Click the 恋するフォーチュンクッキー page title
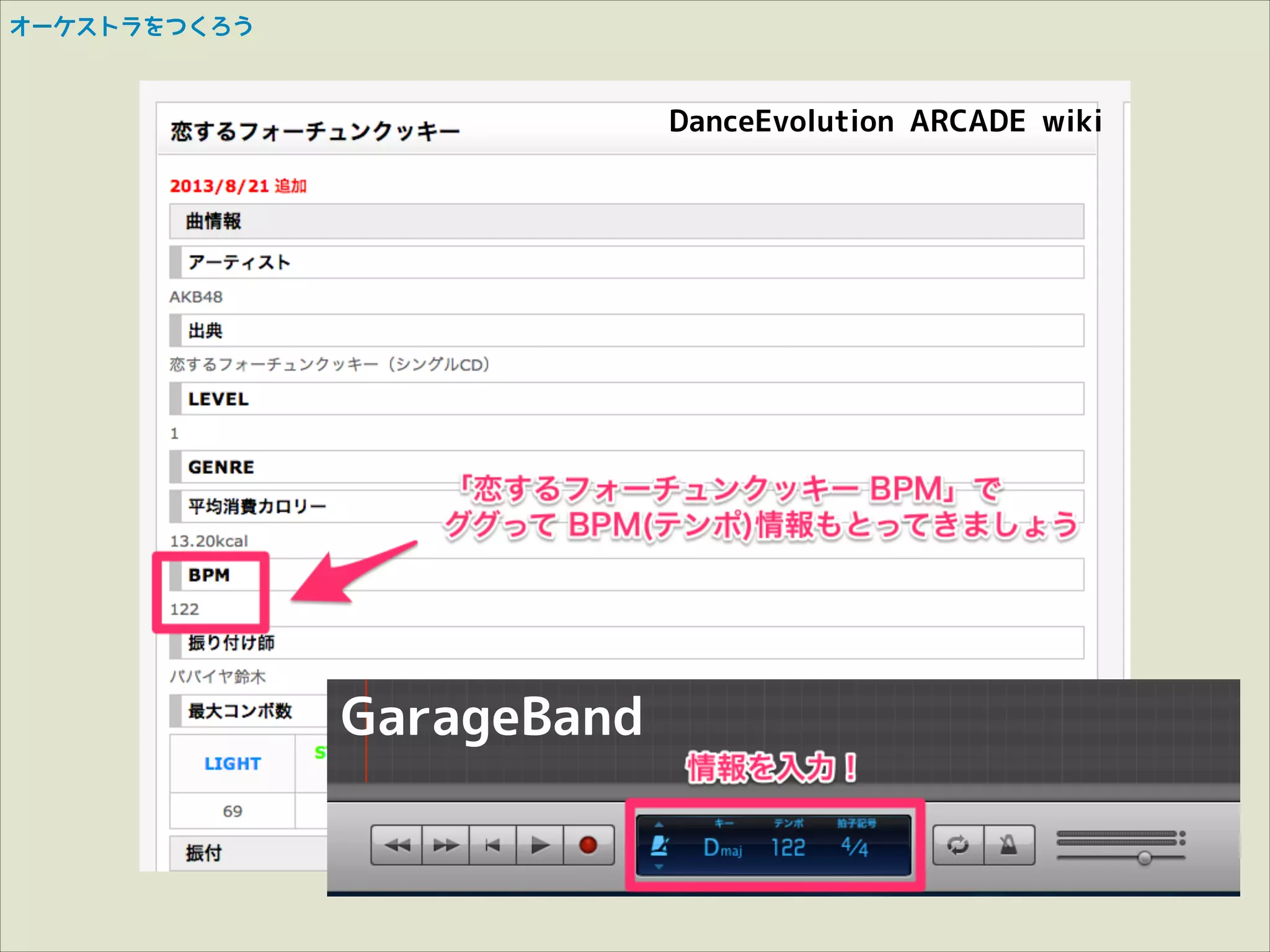1270x952 pixels. [315, 131]
